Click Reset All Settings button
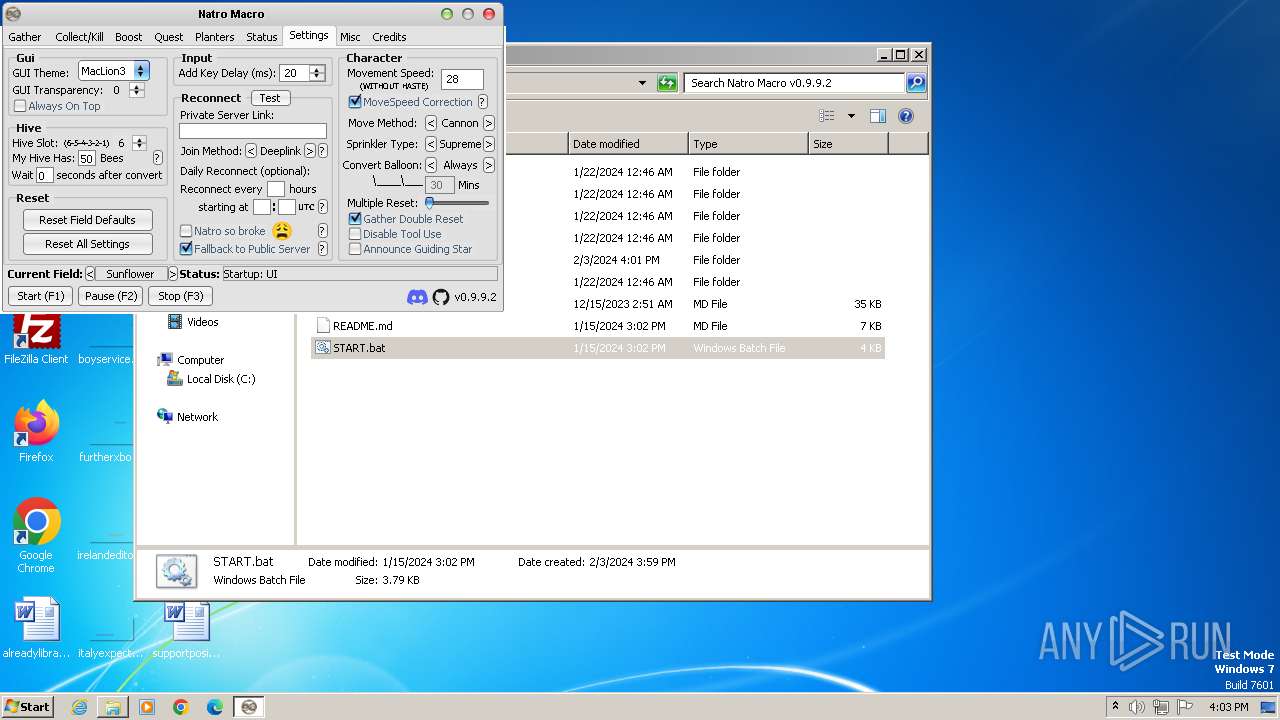This screenshot has width=1280, height=720. [88, 244]
